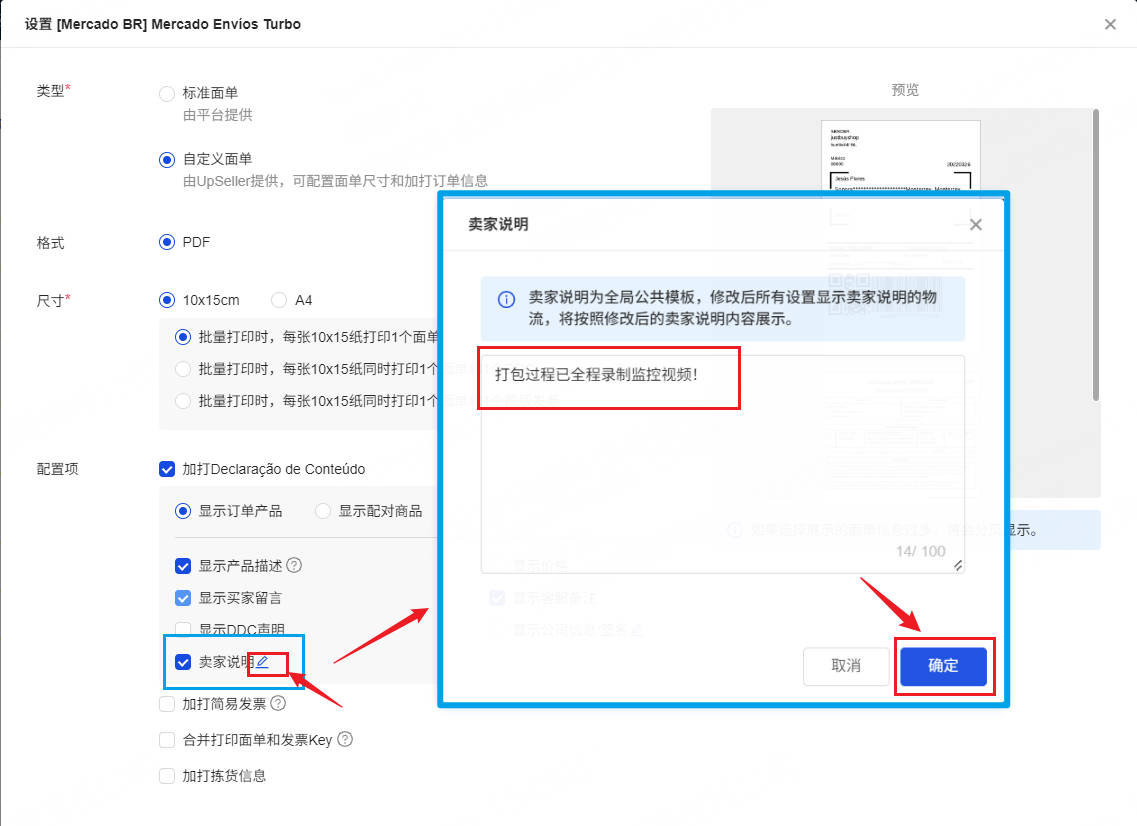The image size is (1137, 826).
Task: Choose PDF format radio button
Action: (167, 242)
